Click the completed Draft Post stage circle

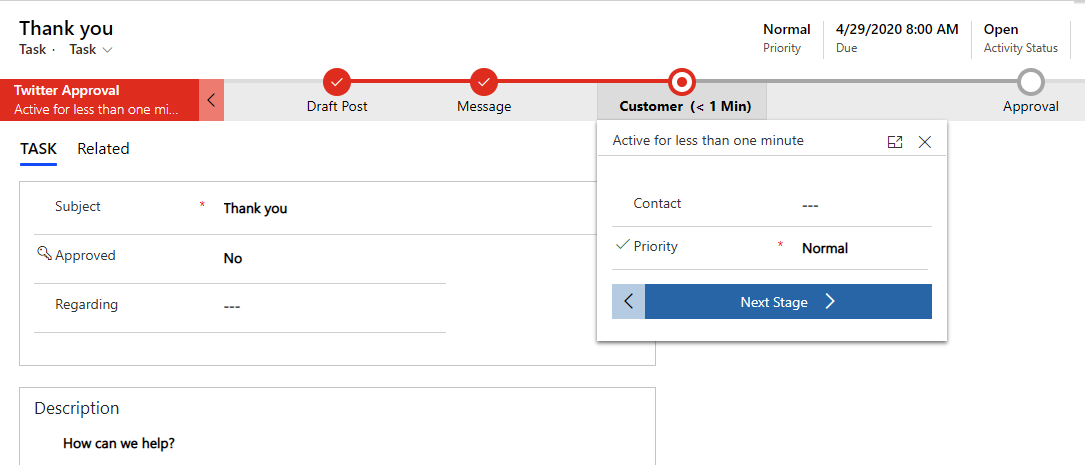click(x=337, y=83)
